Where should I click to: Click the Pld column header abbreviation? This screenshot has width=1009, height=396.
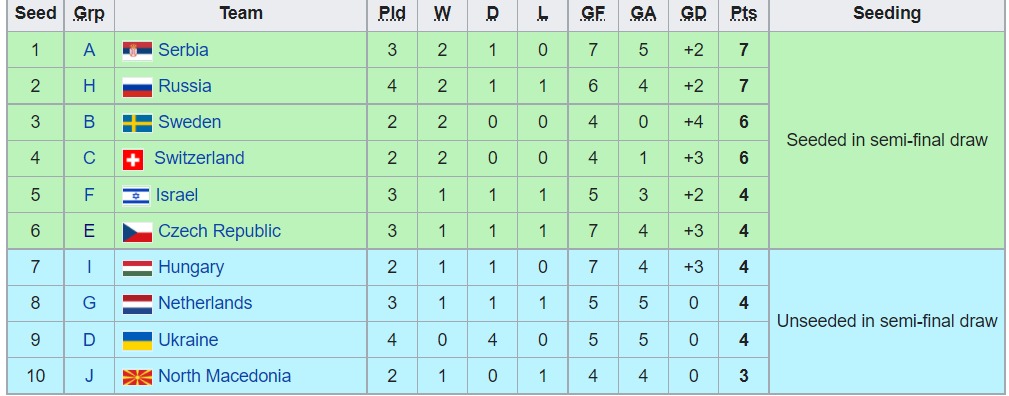(x=392, y=14)
